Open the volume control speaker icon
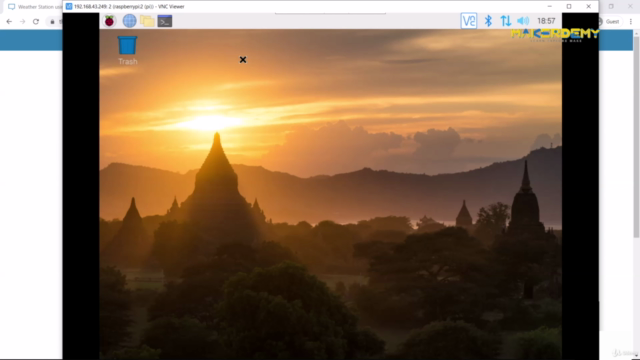This screenshot has height=360, width=640. click(523, 21)
